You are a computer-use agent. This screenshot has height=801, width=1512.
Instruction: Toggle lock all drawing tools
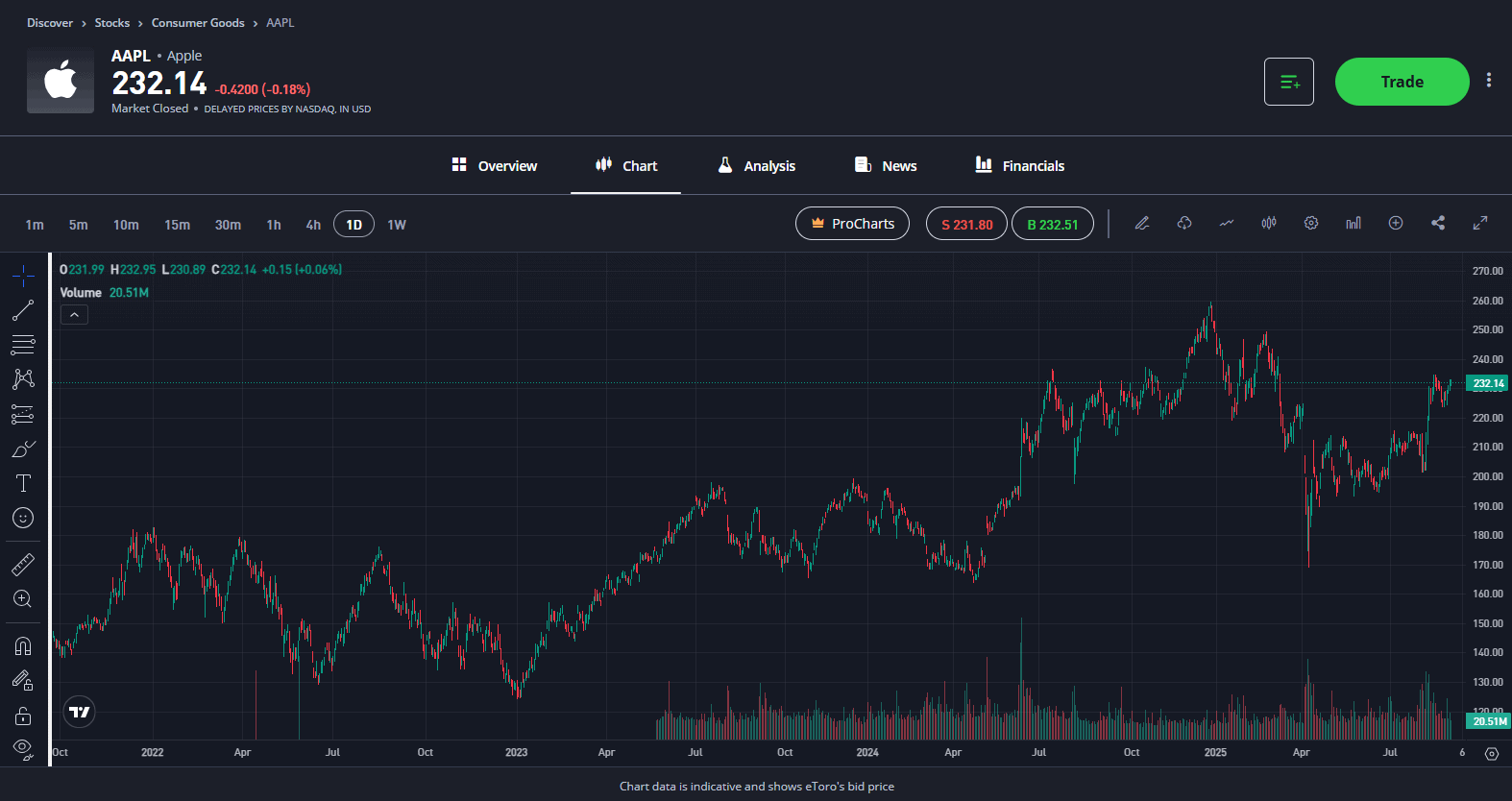tap(23, 716)
